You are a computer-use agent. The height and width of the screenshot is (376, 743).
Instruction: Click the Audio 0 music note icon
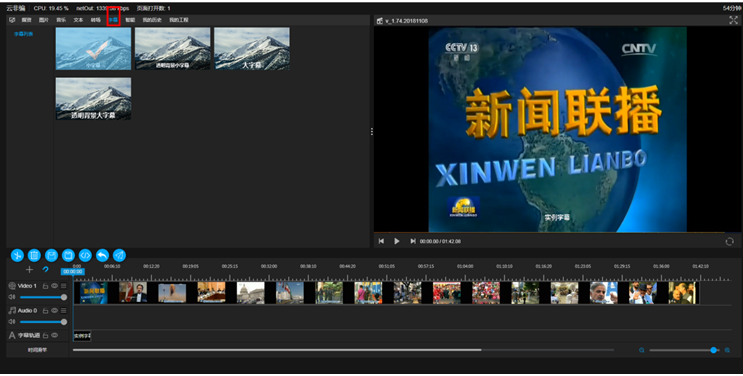point(12,311)
